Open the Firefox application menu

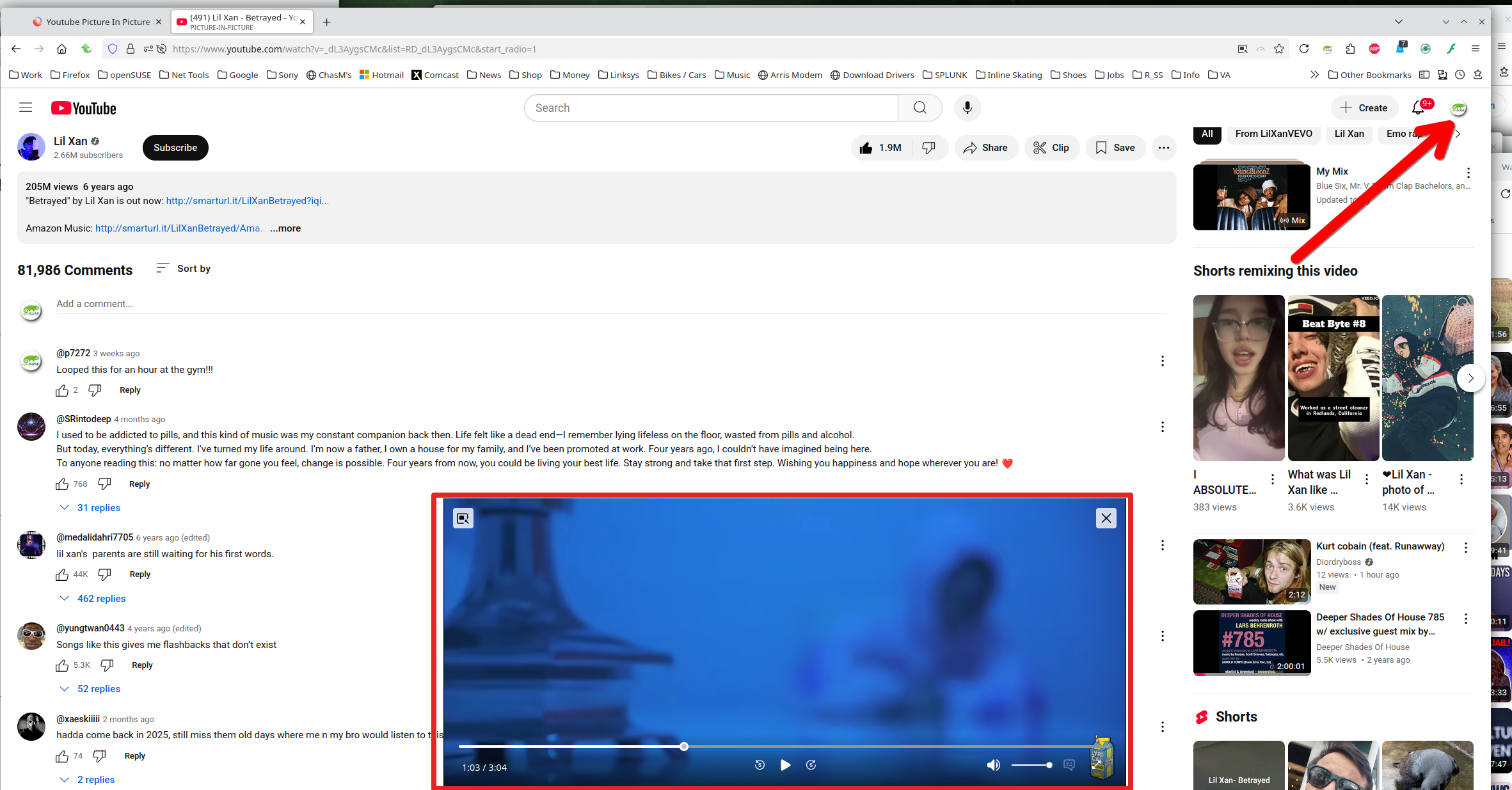click(x=1476, y=49)
